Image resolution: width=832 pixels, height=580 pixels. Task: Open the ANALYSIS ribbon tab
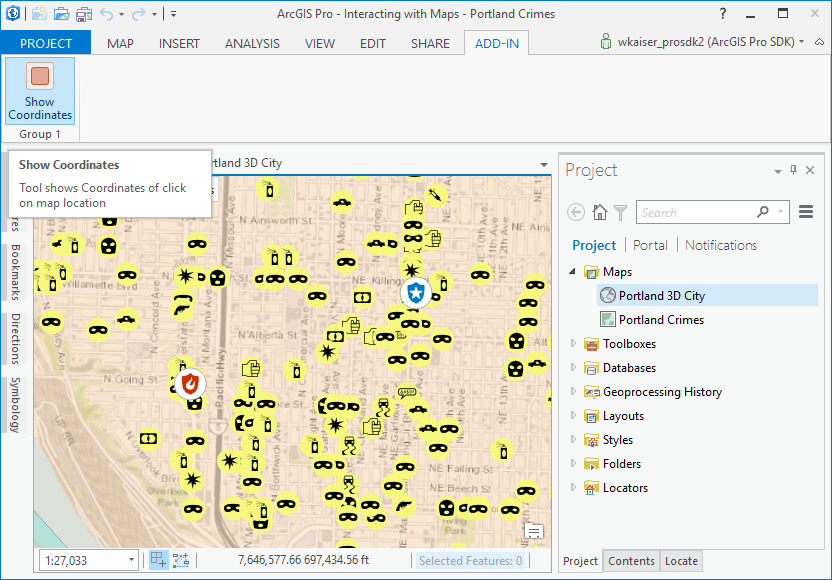pos(252,43)
